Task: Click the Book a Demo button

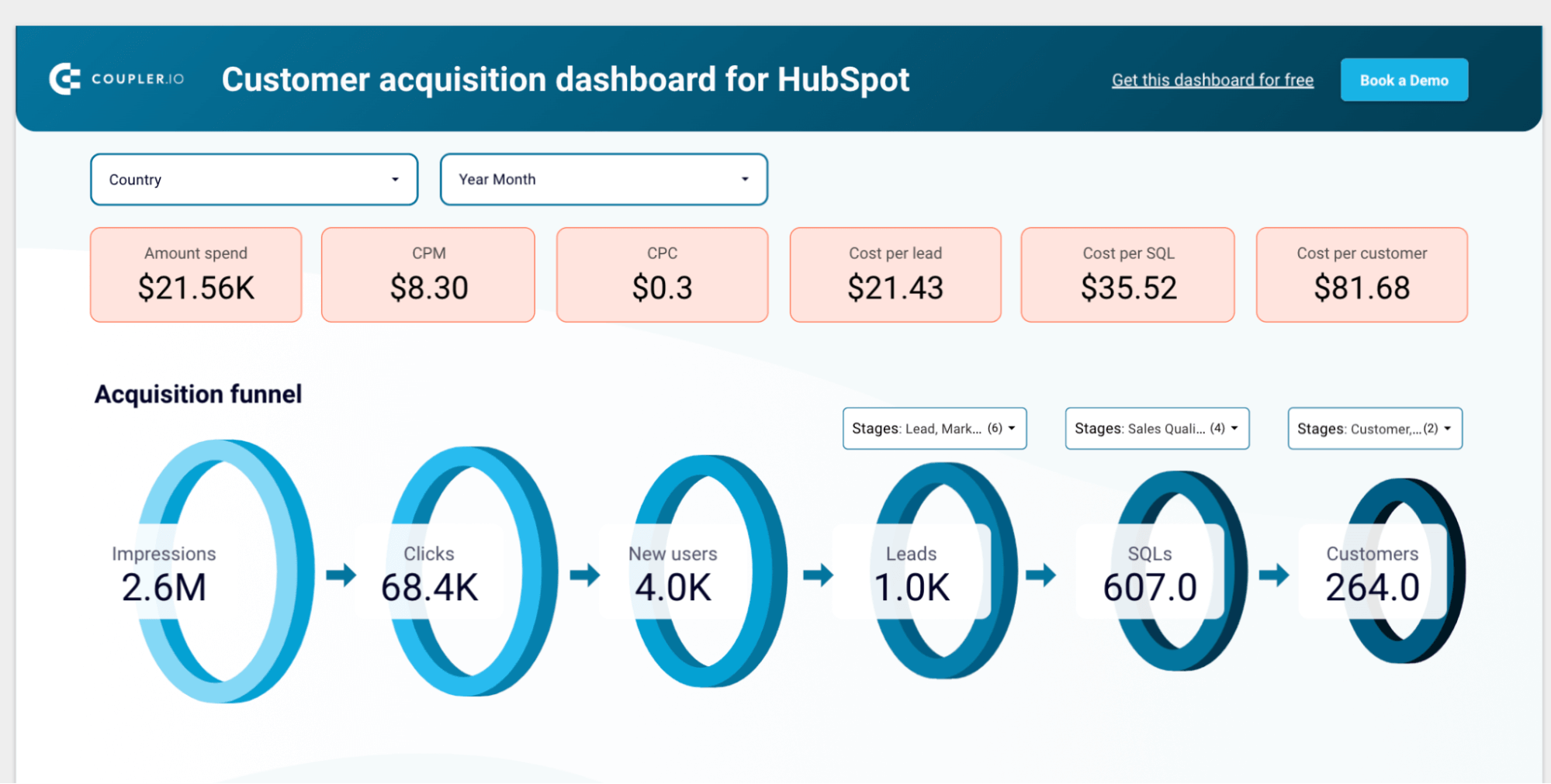Action: (x=1404, y=80)
